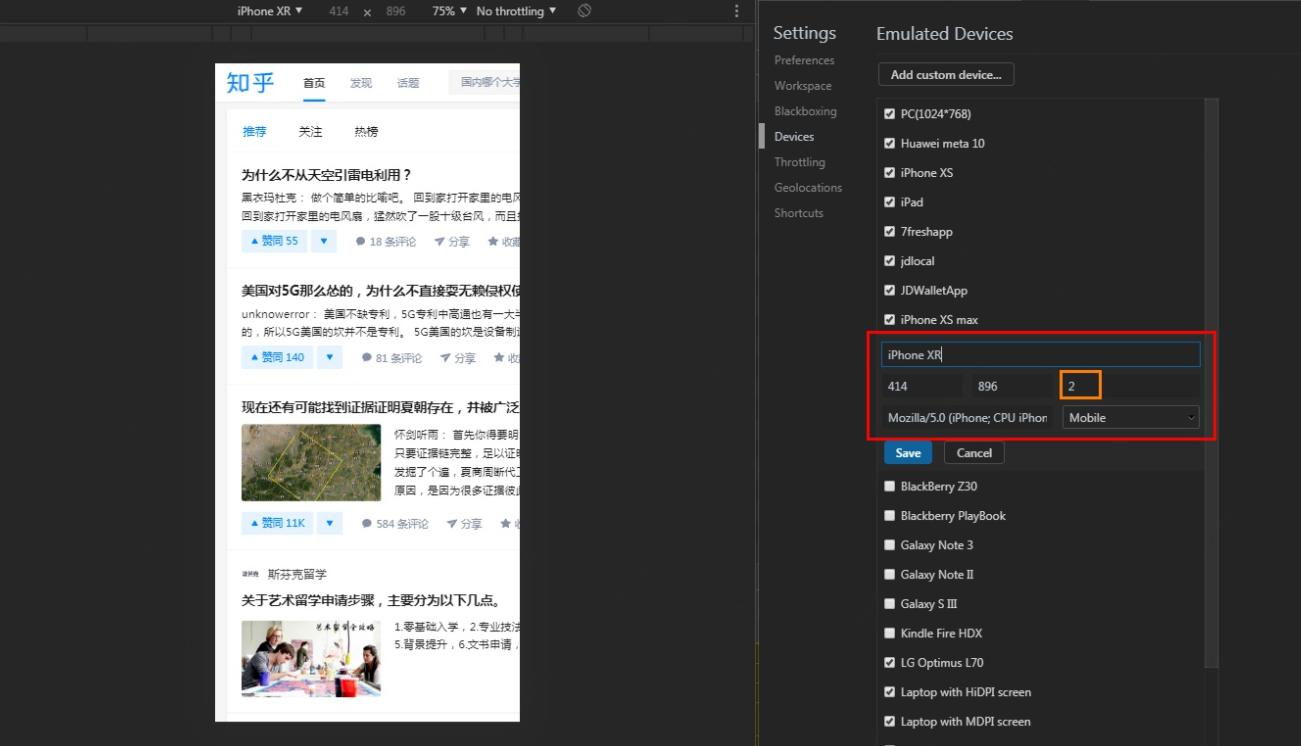The height and width of the screenshot is (746, 1301).
Task: Open Shortcuts settings section
Action: [798, 213]
